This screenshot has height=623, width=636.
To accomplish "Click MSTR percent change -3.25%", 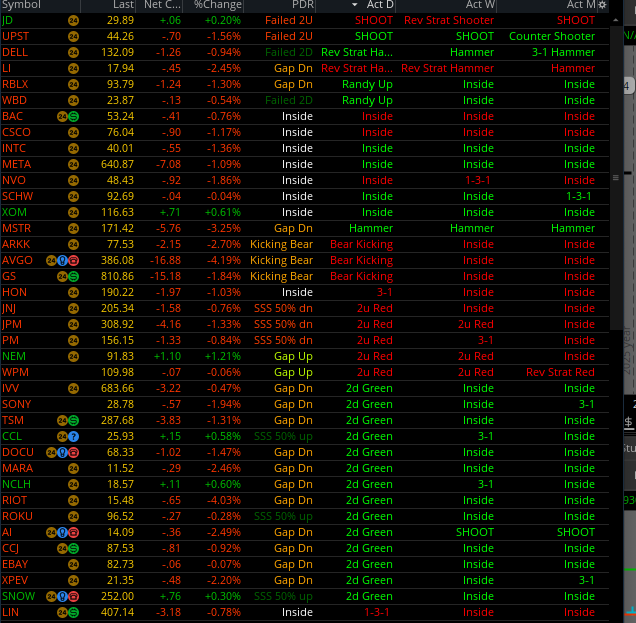I will [x=224, y=229].
